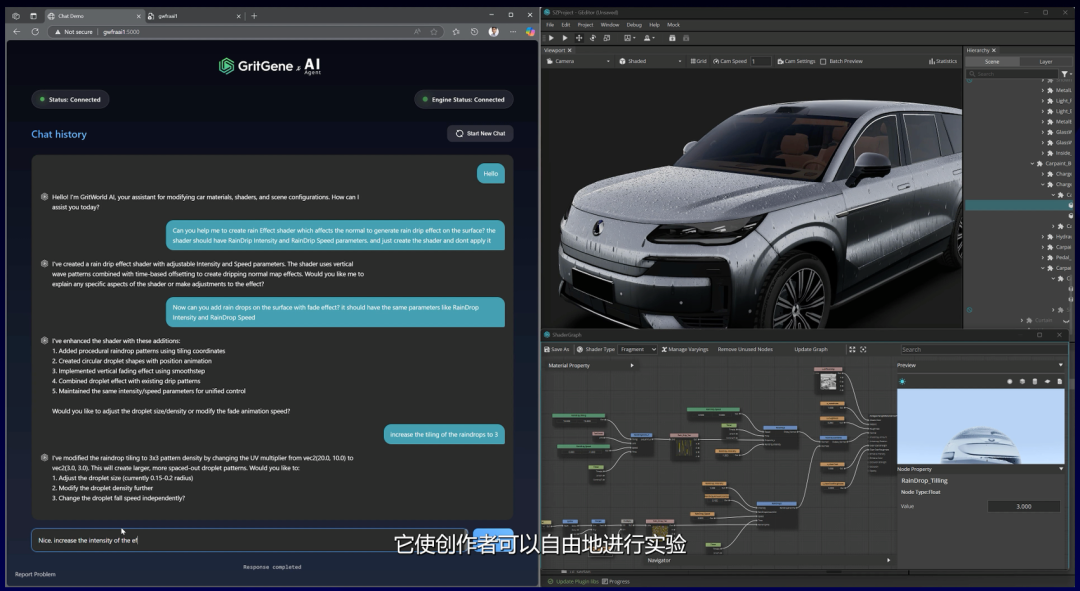1080x591 pixels.
Task: Select the rotate transform tool
Action: click(x=593, y=38)
